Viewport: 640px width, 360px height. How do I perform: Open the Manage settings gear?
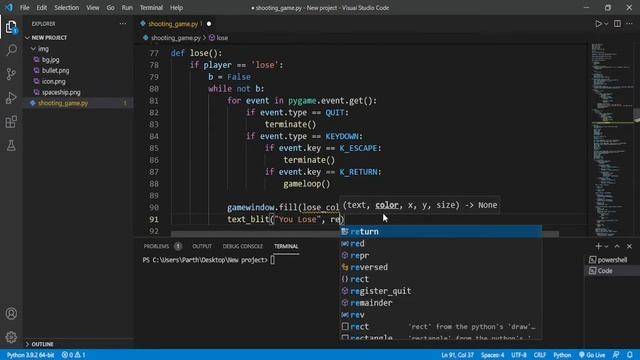[x=11, y=337]
